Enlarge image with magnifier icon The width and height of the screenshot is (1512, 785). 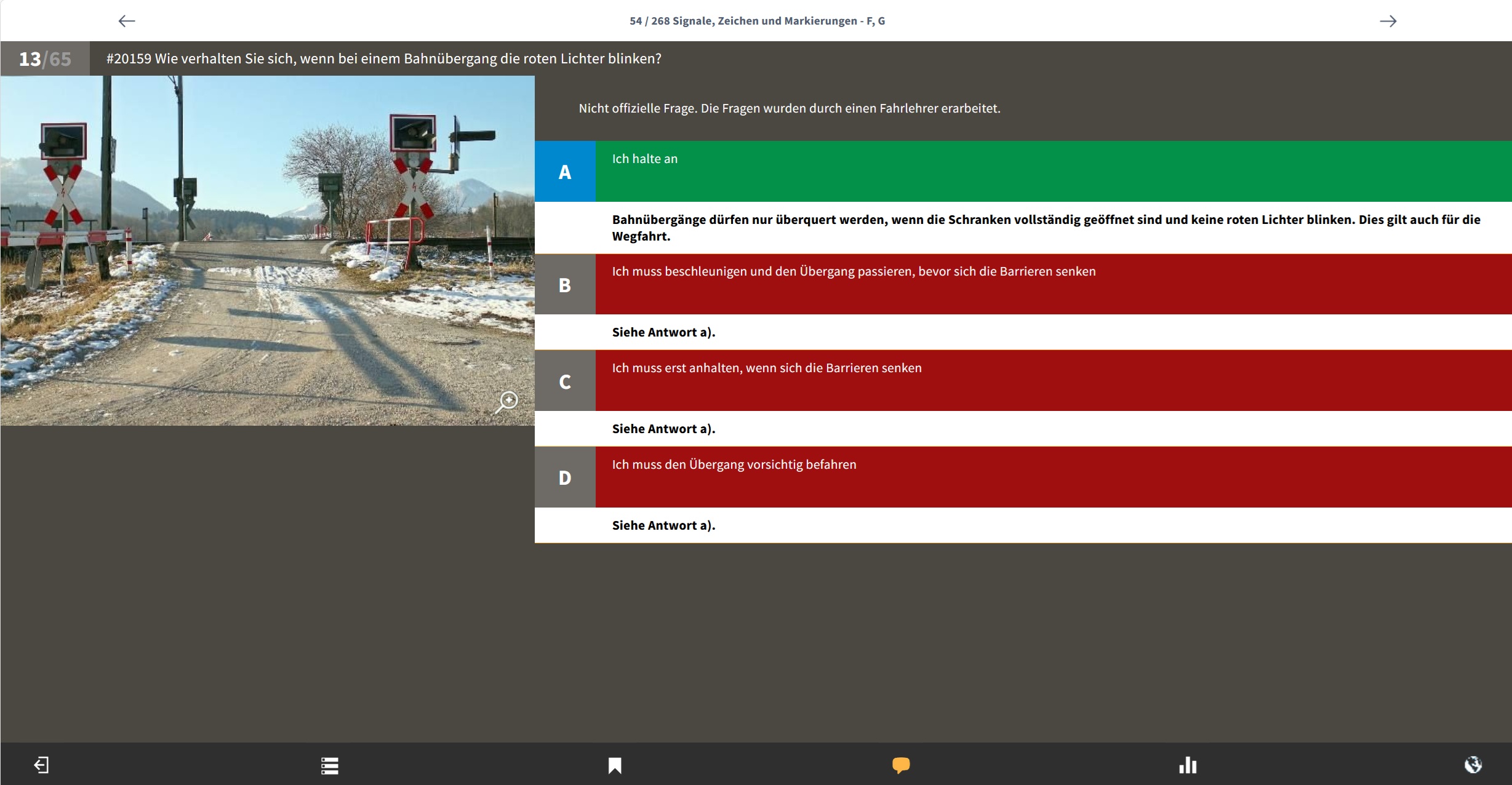tap(507, 402)
